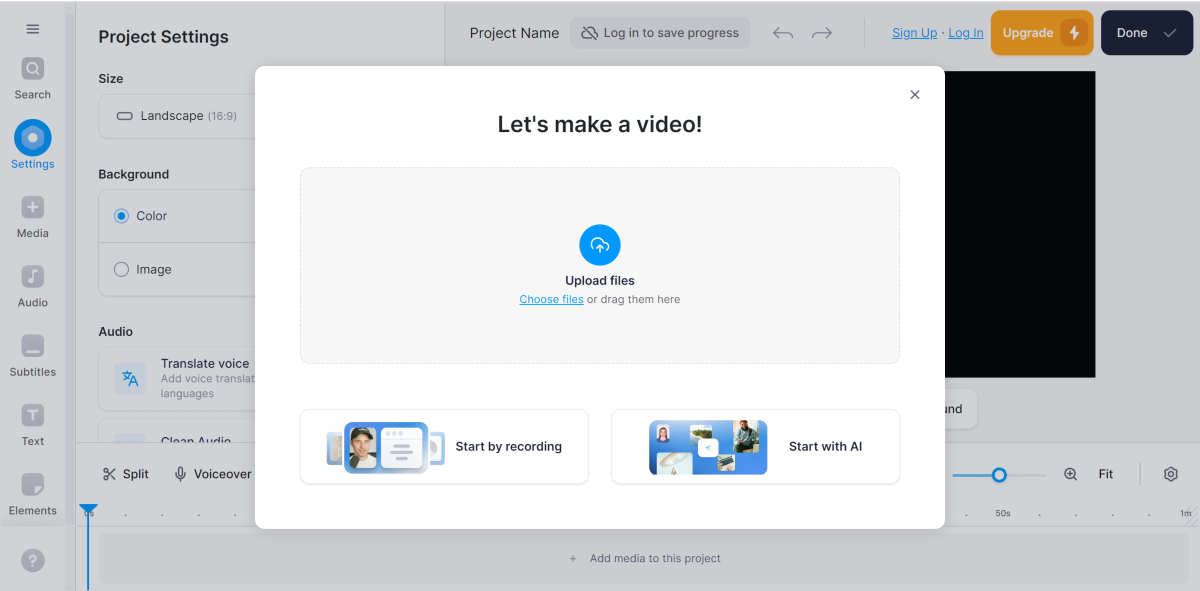This screenshot has width=1200, height=591.
Task: Click the Fit zoom button
Action: pyautogui.click(x=1106, y=474)
